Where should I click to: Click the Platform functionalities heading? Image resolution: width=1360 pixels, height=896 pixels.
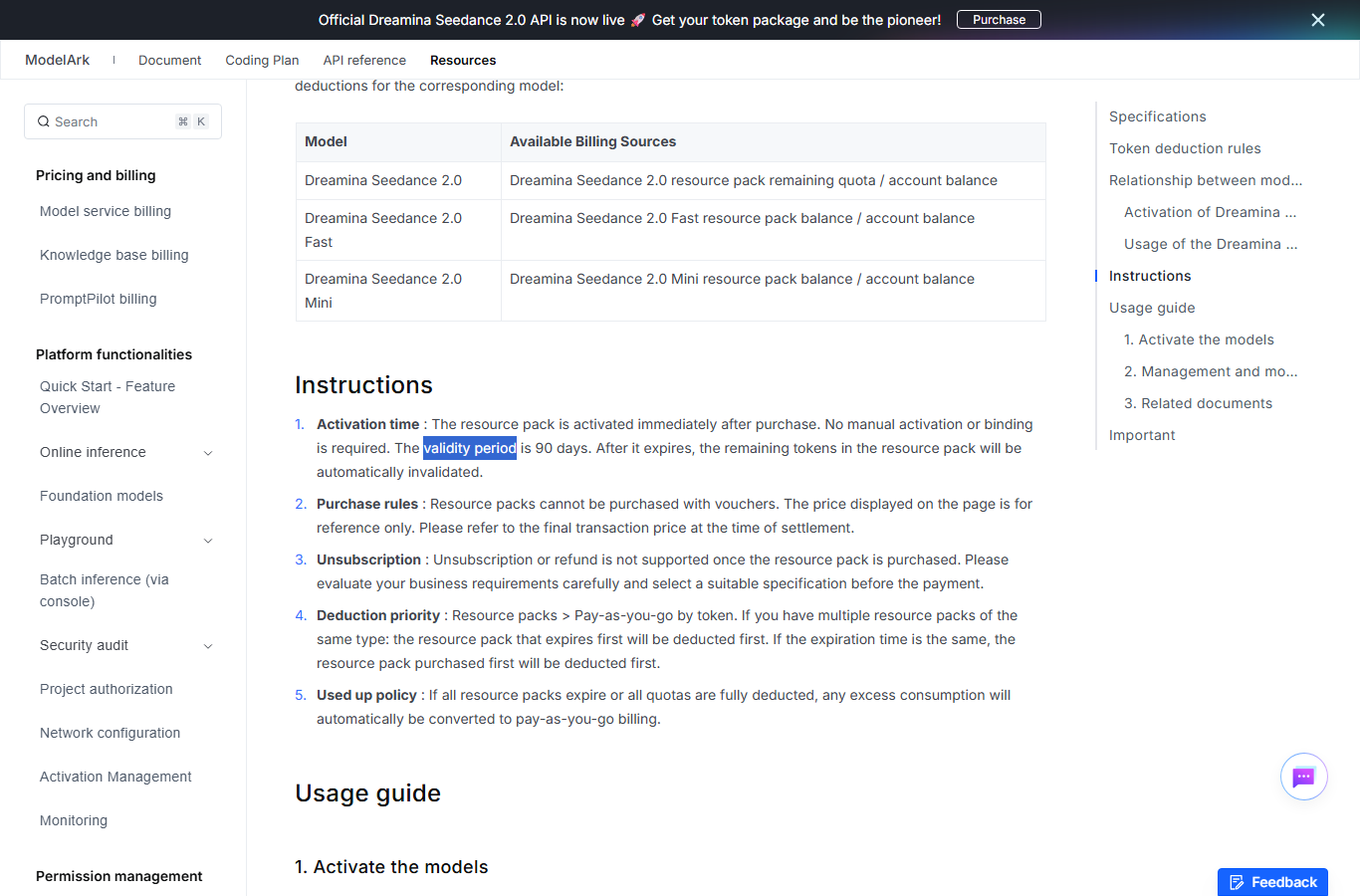[x=113, y=354]
